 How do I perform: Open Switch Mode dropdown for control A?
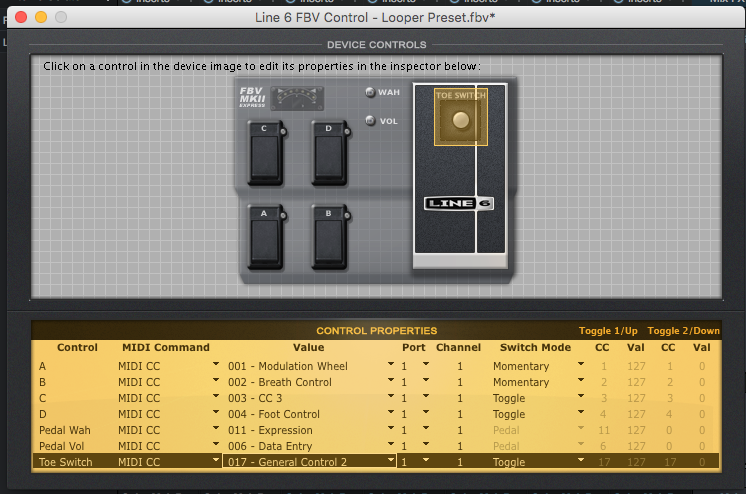click(581, 364)
